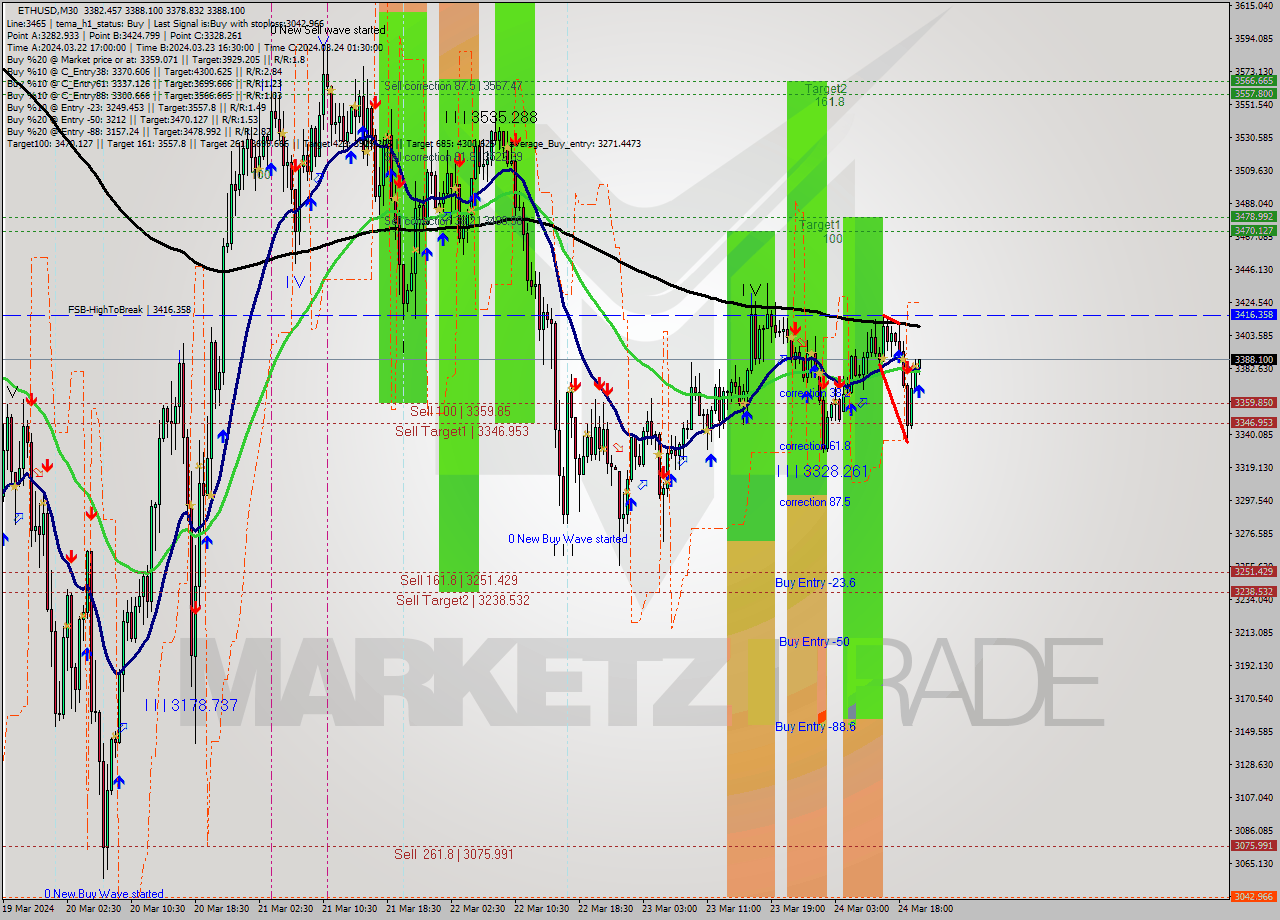Select the 'I I I 3328.261' wave label

pos(824,471)
